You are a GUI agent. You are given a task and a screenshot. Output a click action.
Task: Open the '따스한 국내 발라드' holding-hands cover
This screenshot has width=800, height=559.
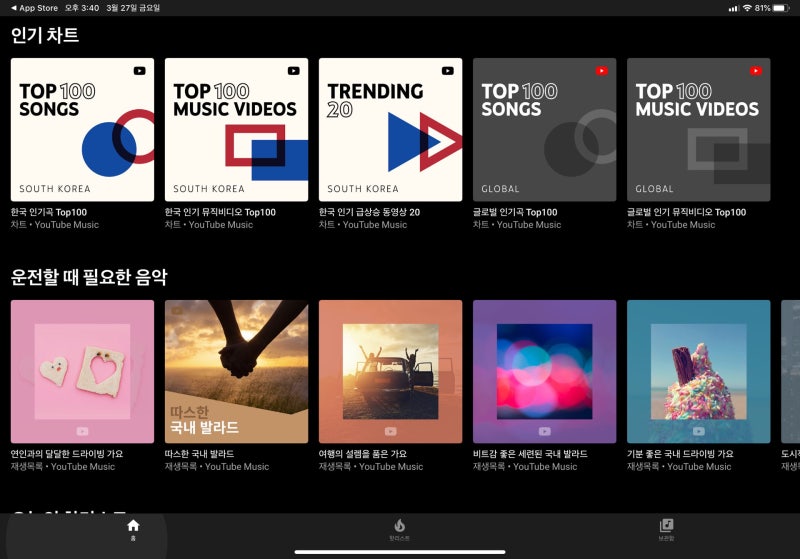point(236,371)
